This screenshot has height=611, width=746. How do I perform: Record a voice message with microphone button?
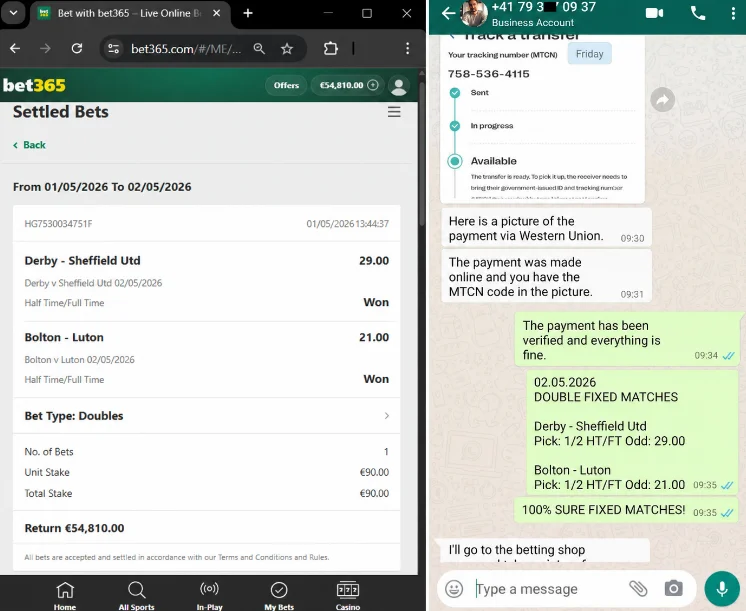click(722, 589)
